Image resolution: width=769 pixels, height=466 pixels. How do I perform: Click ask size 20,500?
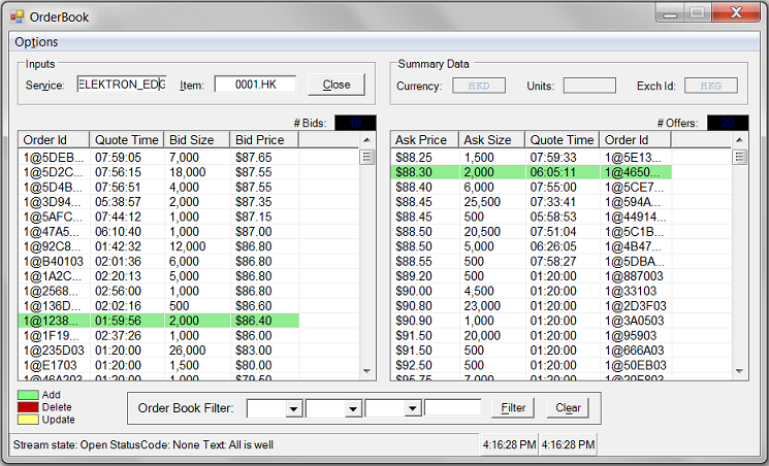(x=482, y=232)
